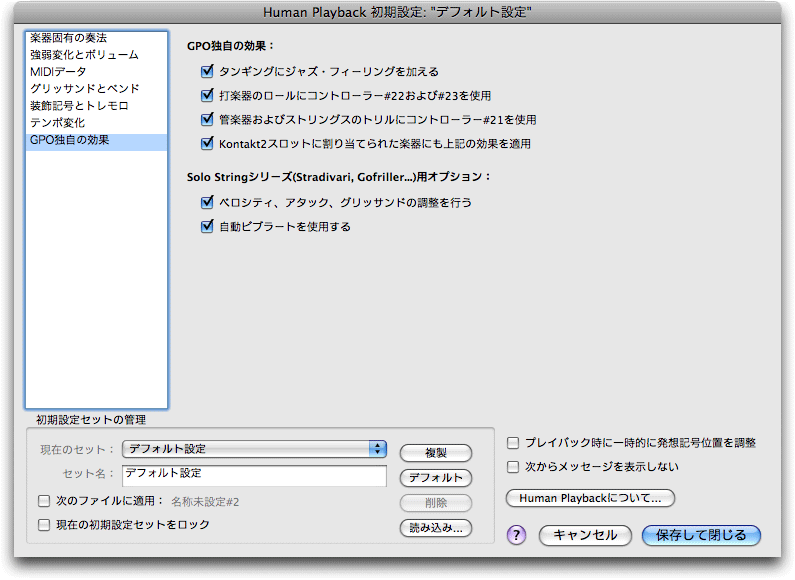Click the GPO独自の効果： section heading
Image resolution: width=795 pixels, height=580 pixels.
(x=231, y=46)
